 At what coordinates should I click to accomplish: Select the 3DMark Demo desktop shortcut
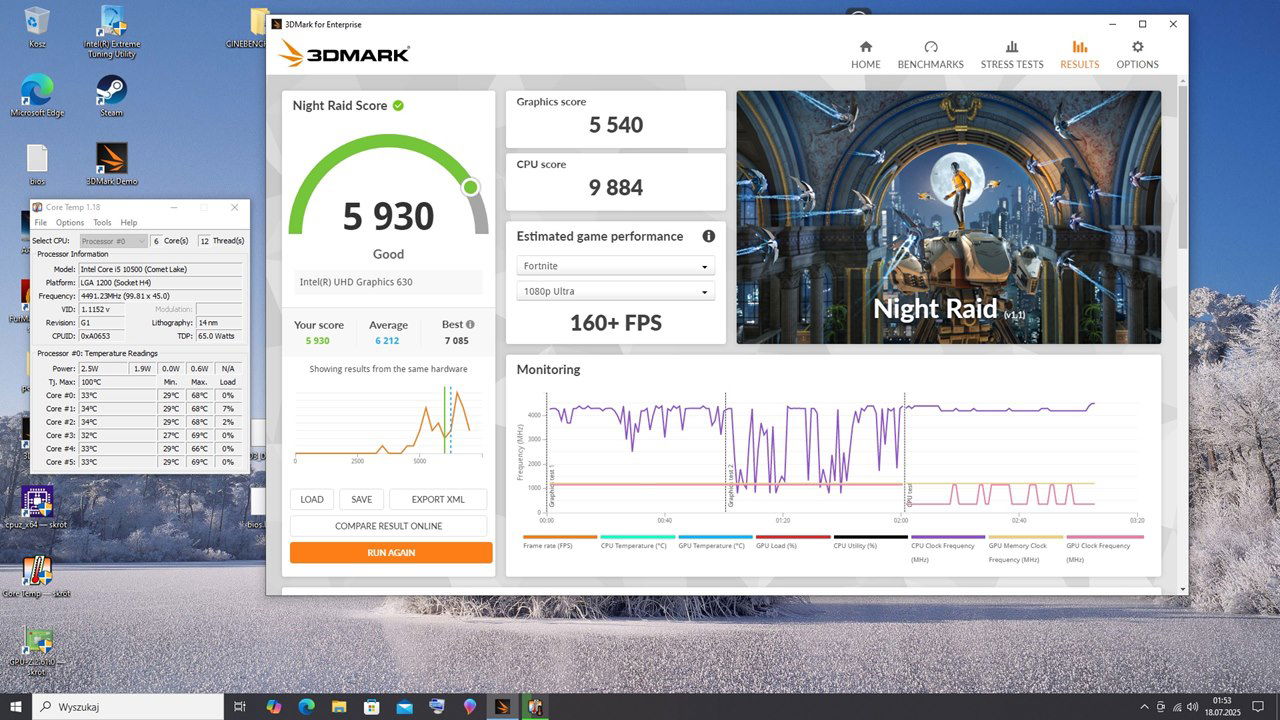[111, 165]
